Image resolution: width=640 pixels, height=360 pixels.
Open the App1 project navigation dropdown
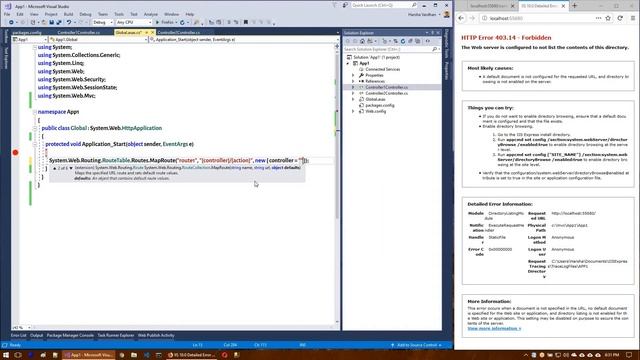click(x=29, y=40)
